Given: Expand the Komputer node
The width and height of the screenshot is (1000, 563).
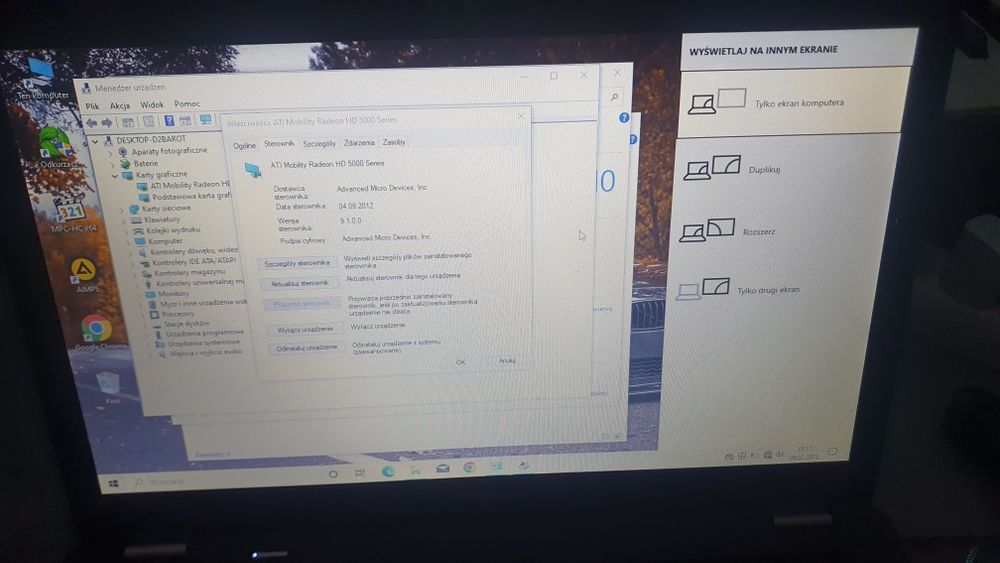Looking at the screenshot, I should pos(129,242).
